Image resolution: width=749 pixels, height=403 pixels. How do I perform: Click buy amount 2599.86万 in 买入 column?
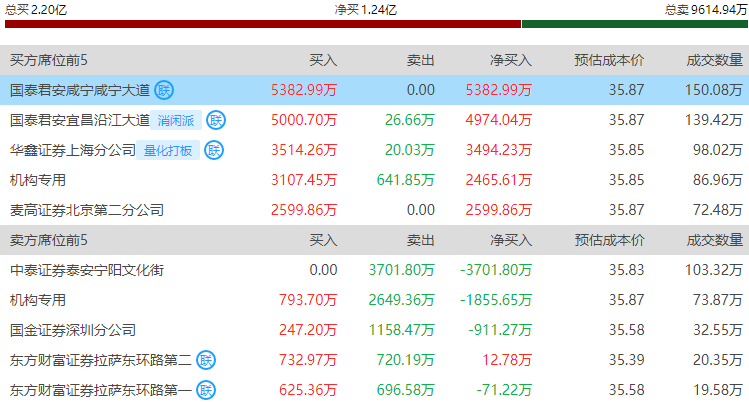pyautogui.click(x=304, y=210)
